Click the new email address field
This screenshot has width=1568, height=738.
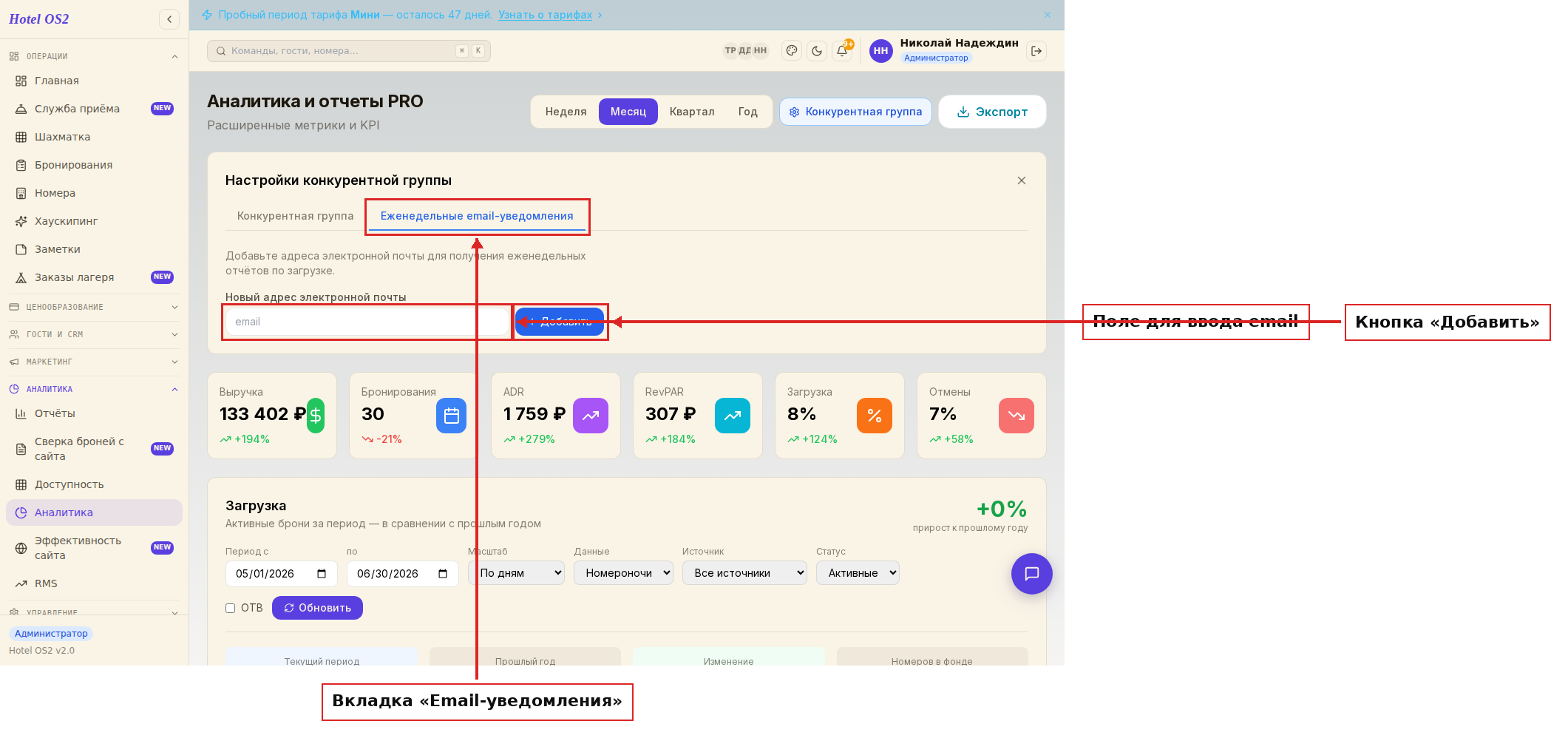click(x=367, y=322)
